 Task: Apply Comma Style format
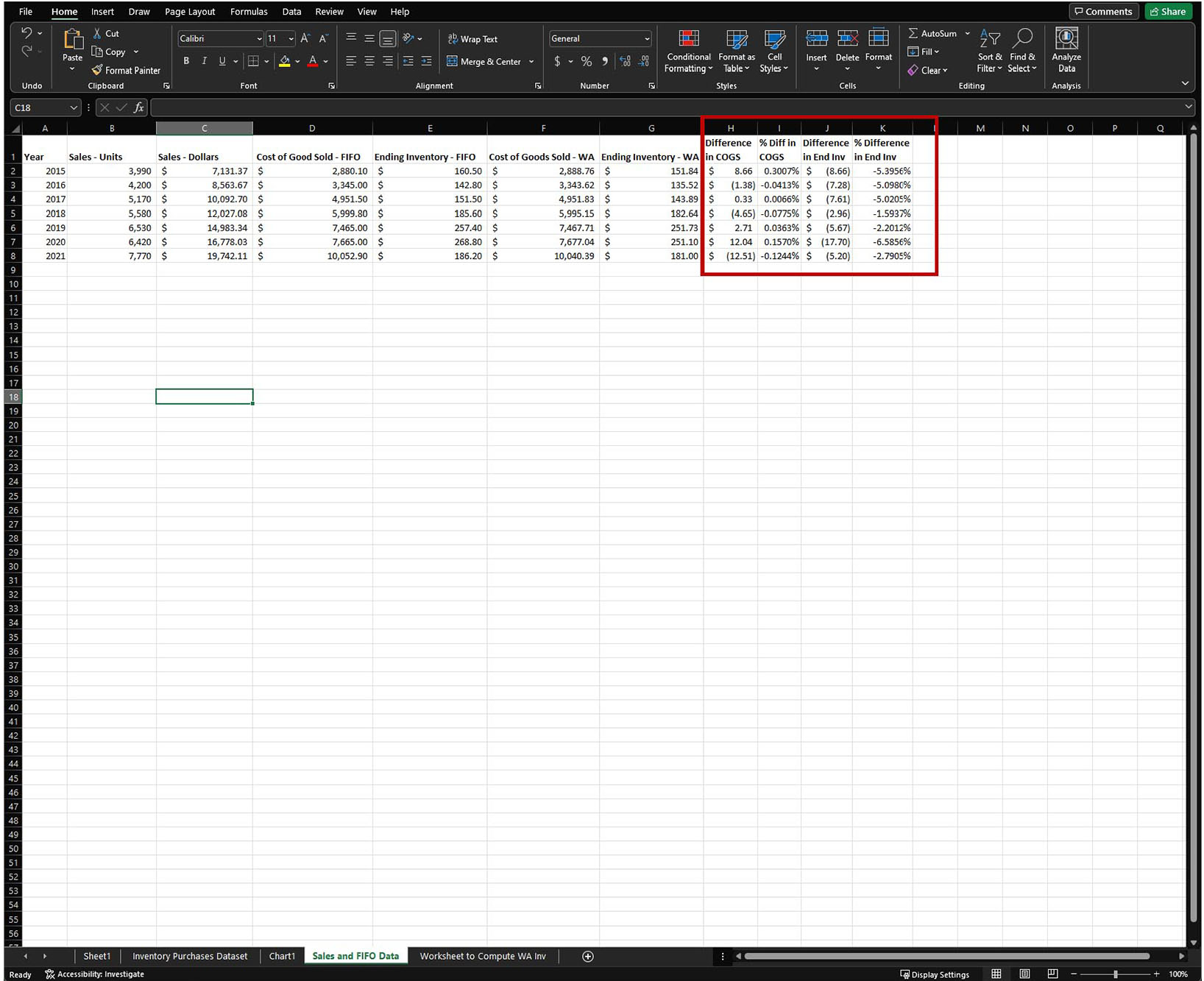pos(605,61)
